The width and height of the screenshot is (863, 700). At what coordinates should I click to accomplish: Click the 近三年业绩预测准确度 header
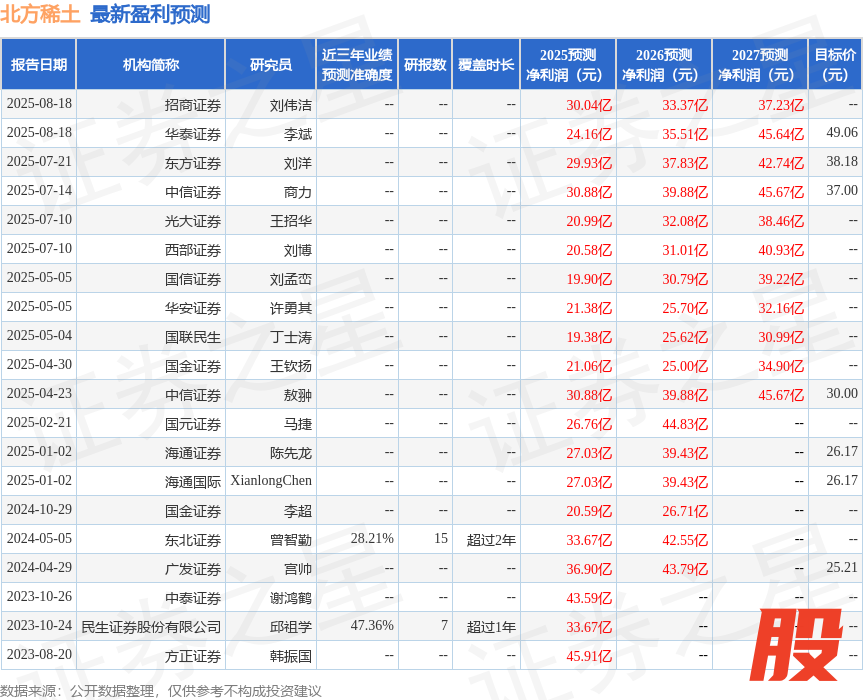coord(357,65)
